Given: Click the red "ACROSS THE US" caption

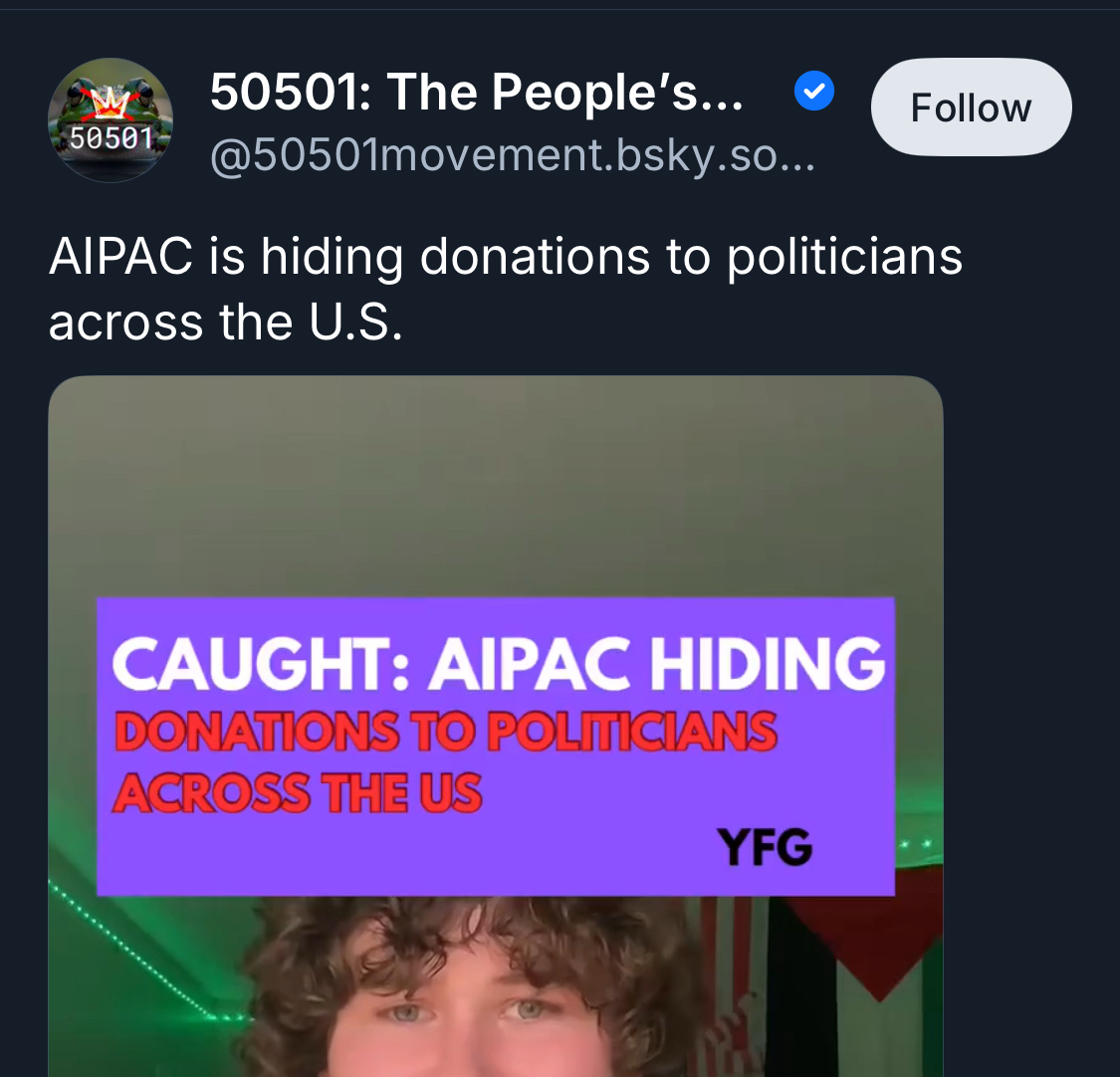Looking at the screenshot, I should pos(298,793).
